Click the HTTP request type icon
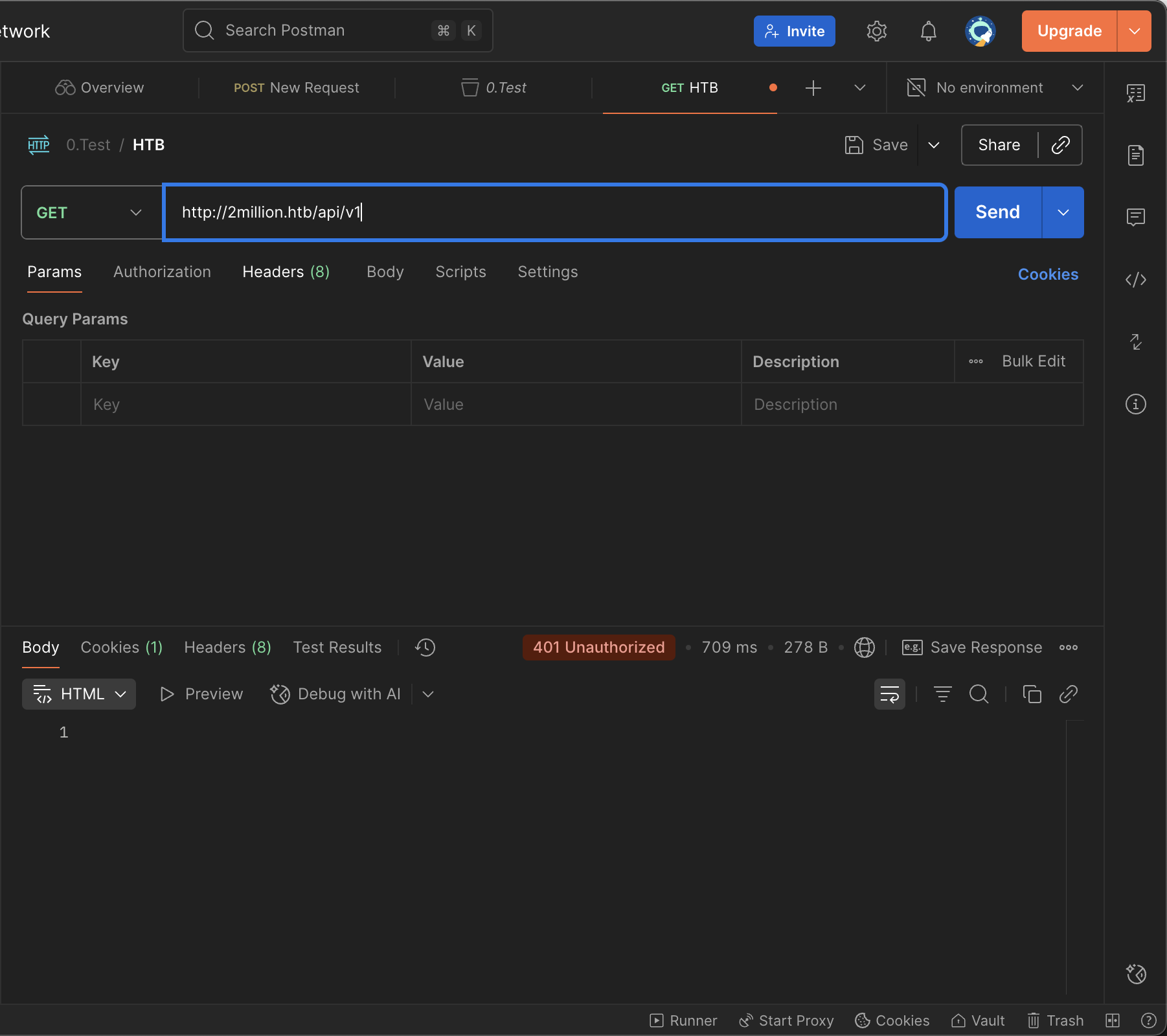Viewport: 1167px width, 1036px height. pyautogui.click(x=39, y=145)
